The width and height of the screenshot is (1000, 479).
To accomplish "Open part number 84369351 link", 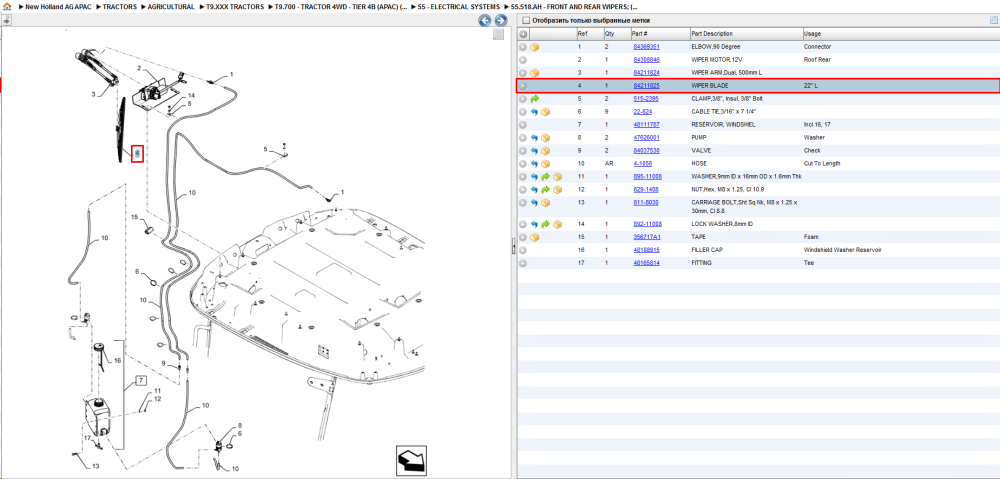I will (646, 47).
